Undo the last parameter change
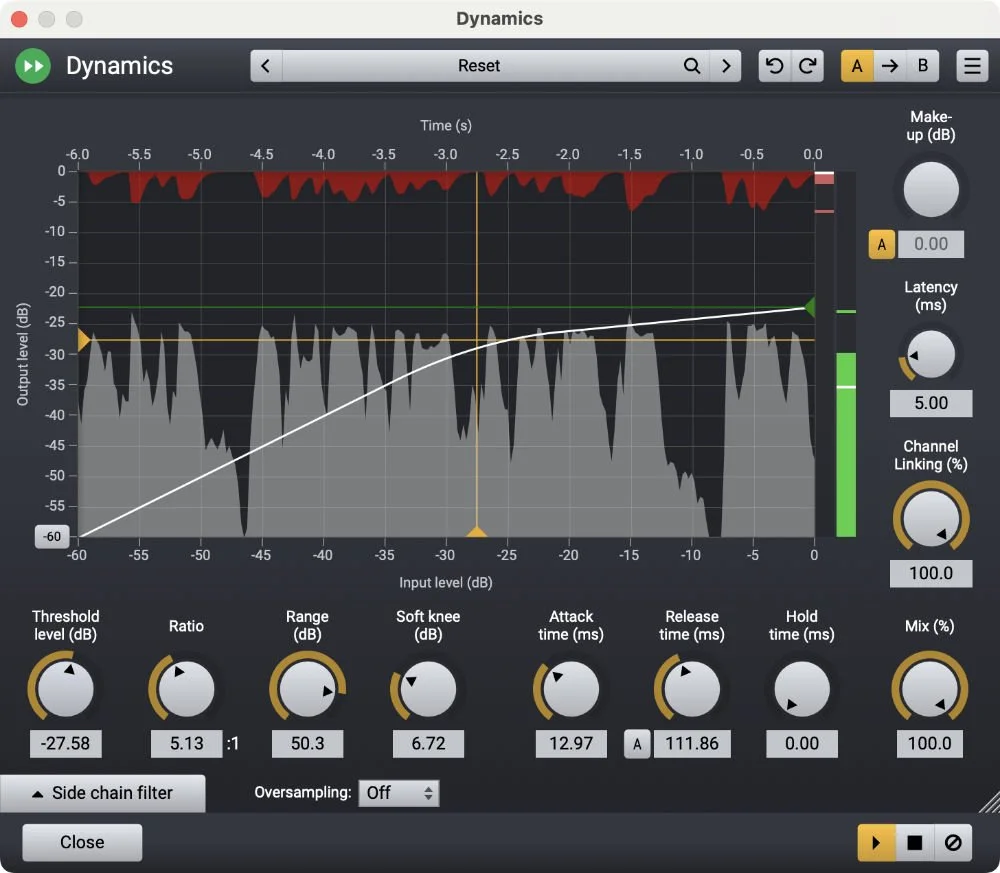The width and height of the screenshot is (1000, 873). [773, 65]
